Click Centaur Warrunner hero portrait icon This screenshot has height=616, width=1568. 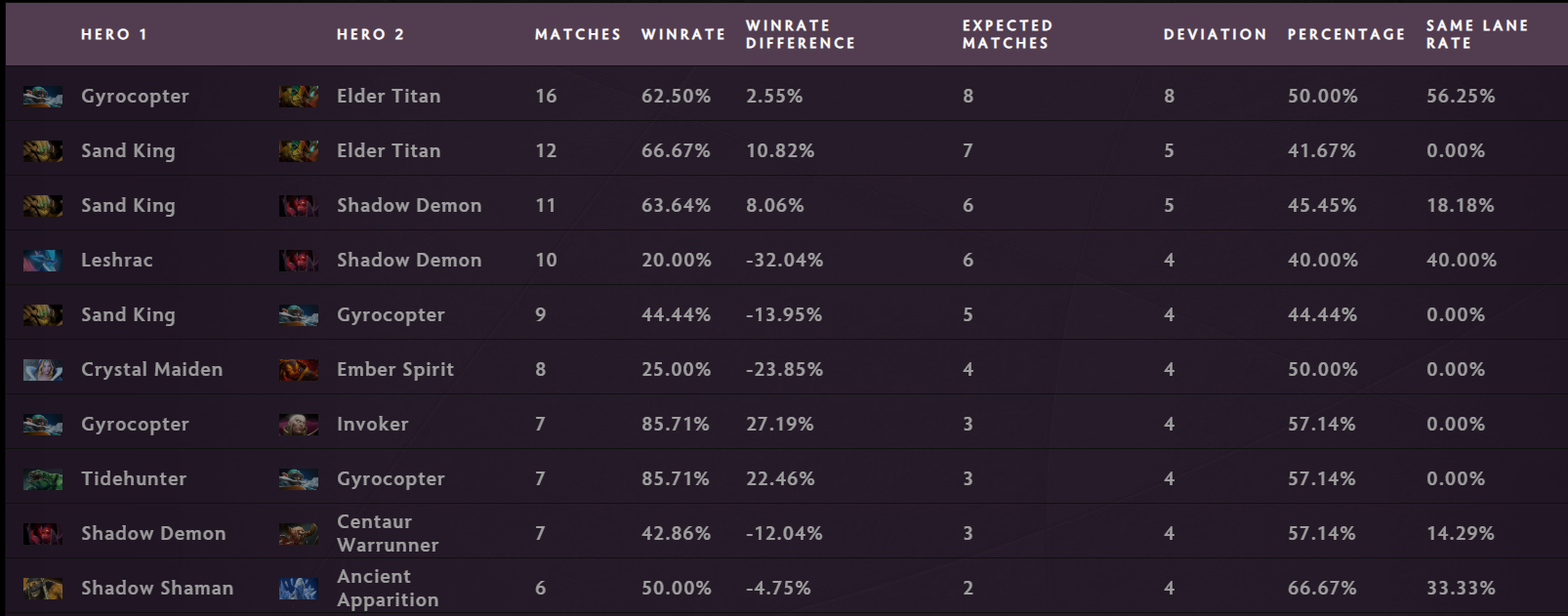(299, 533)
